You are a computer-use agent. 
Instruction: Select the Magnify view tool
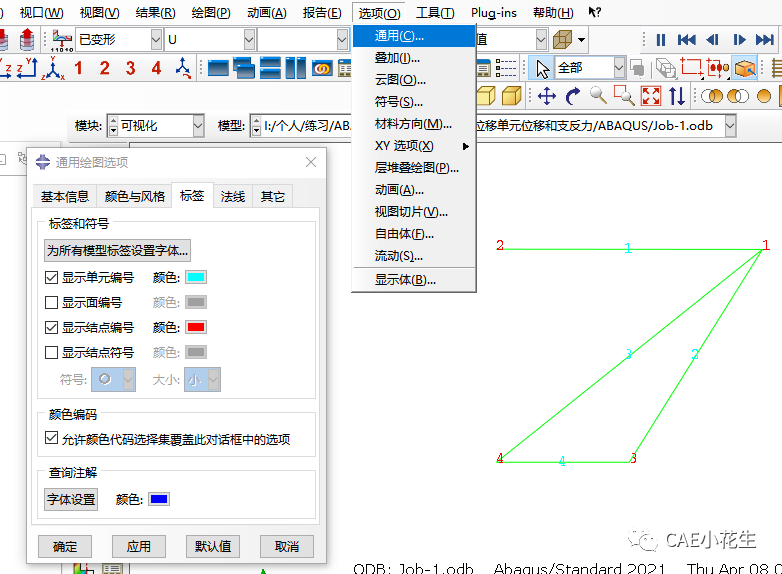(x=598, y=95)
